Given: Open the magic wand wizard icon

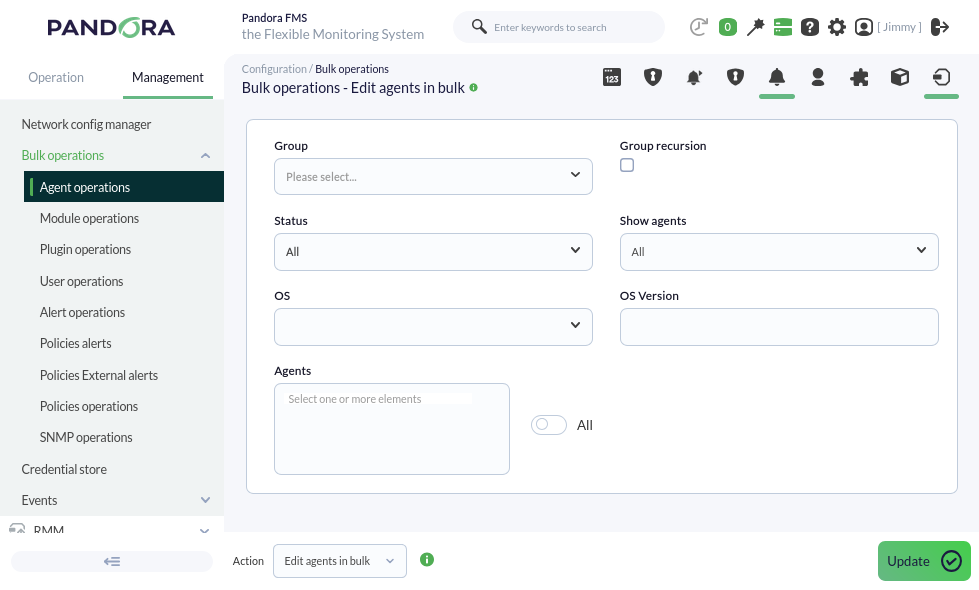Looking at the screenshot, I should pyautogui.click(x=755, y=27).
